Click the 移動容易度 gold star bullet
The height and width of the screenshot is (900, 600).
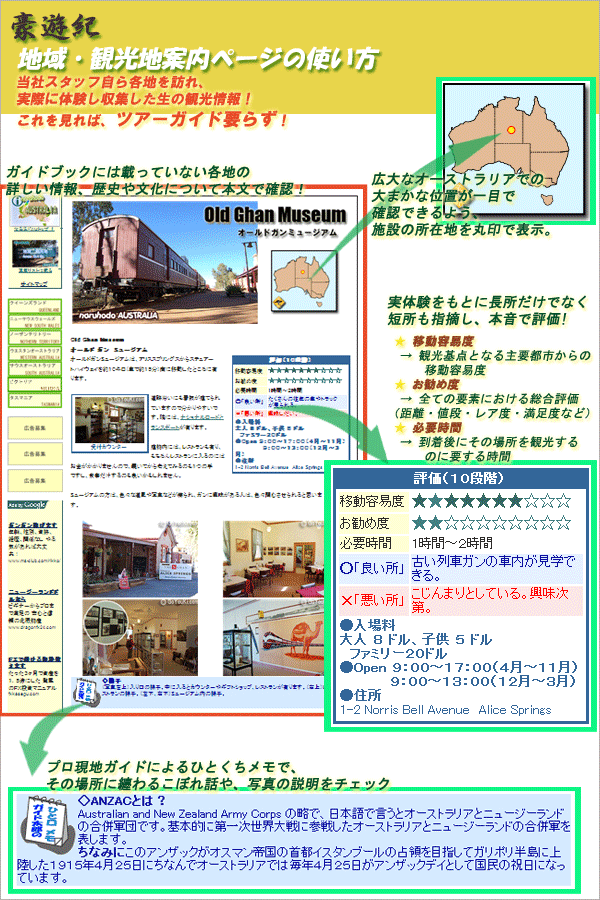click(x=400, y=342)
